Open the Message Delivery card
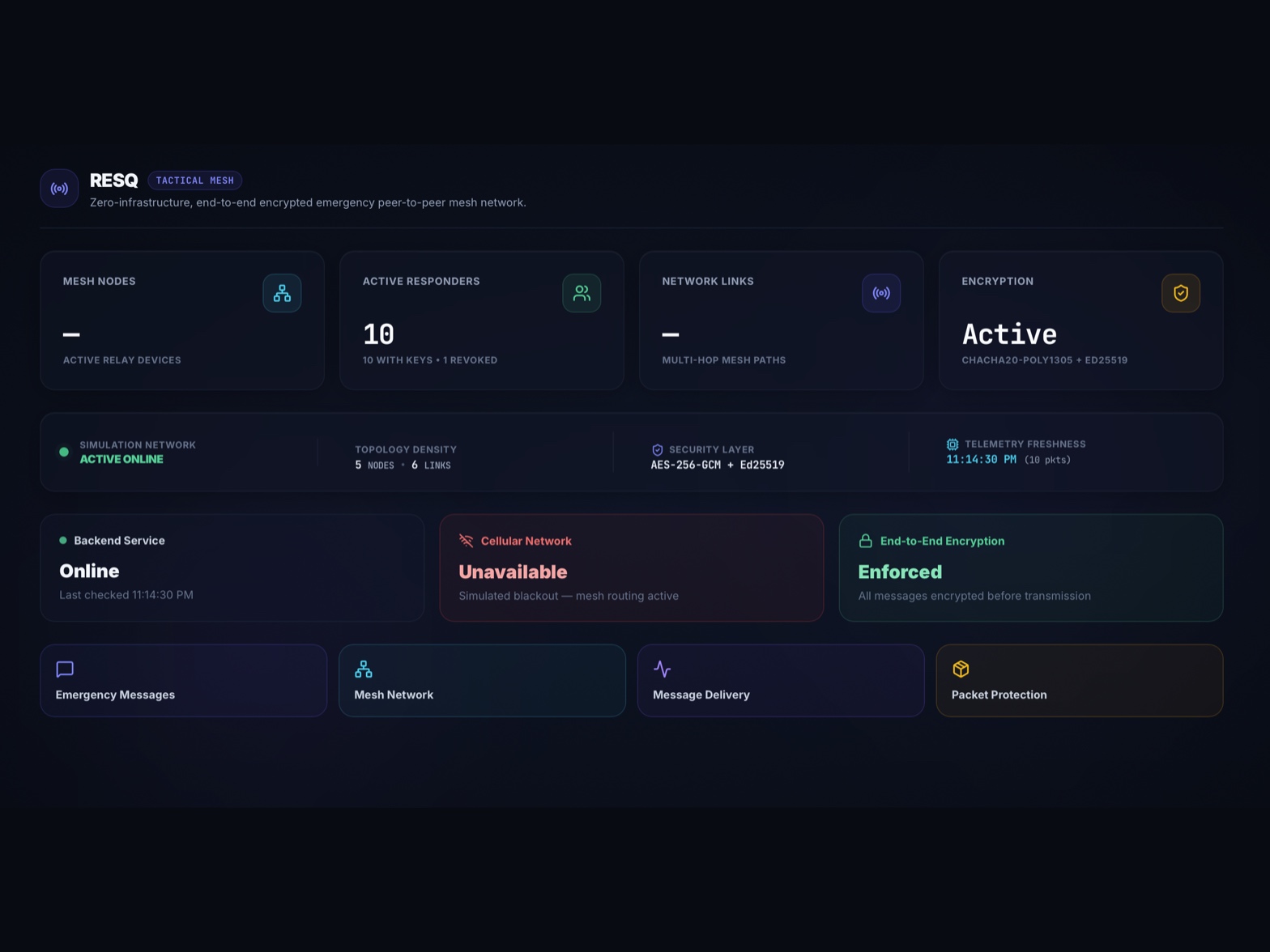This screenshot has width=1270, height=952. [781, 681]
